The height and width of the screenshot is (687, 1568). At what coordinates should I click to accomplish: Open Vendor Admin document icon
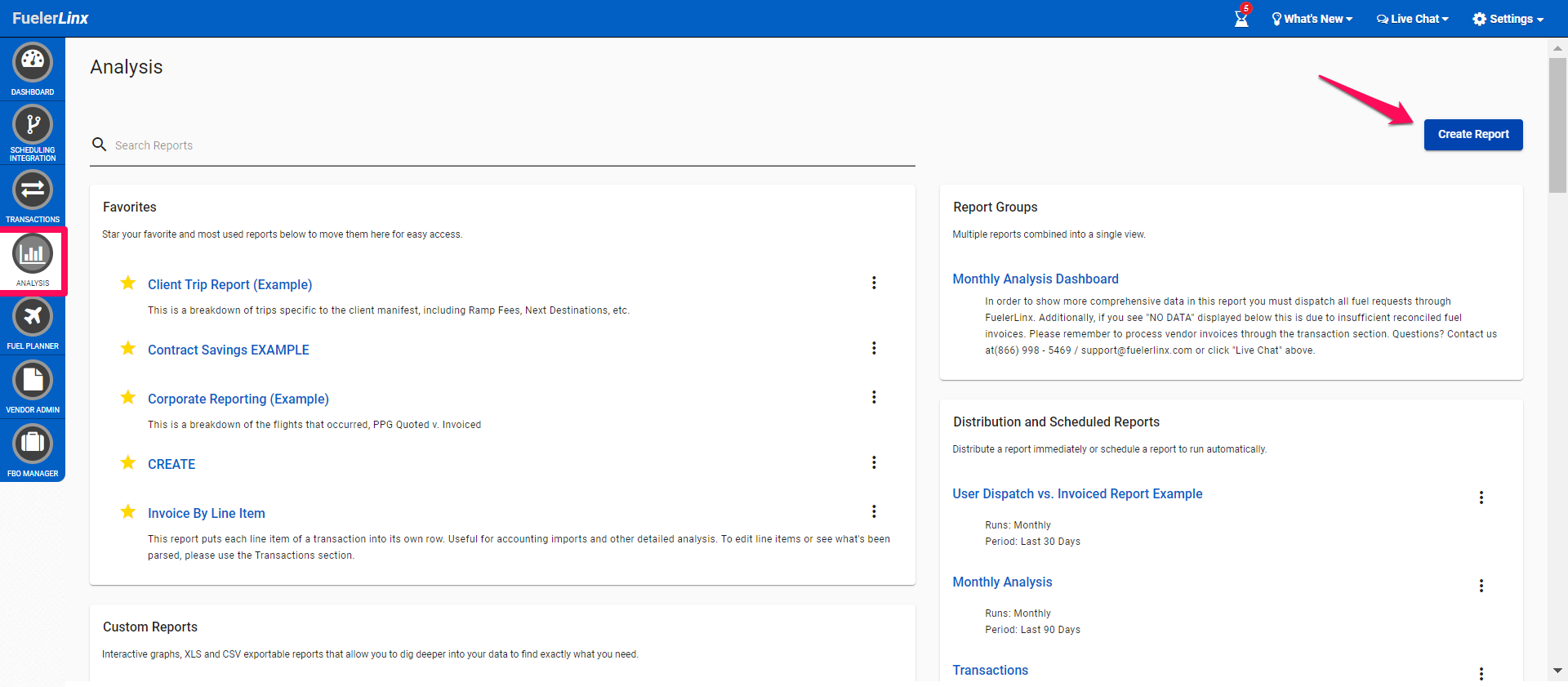point(33,380)
